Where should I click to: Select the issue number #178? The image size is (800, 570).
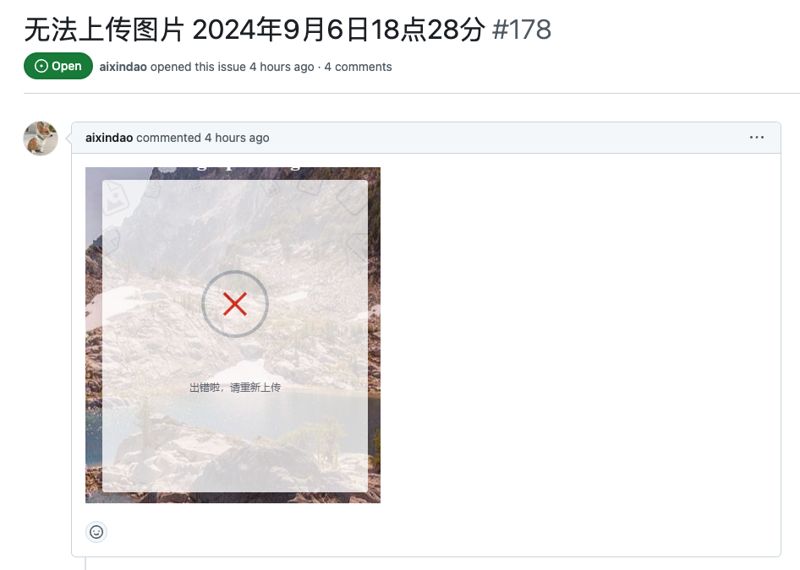click(x=521, y=30)
